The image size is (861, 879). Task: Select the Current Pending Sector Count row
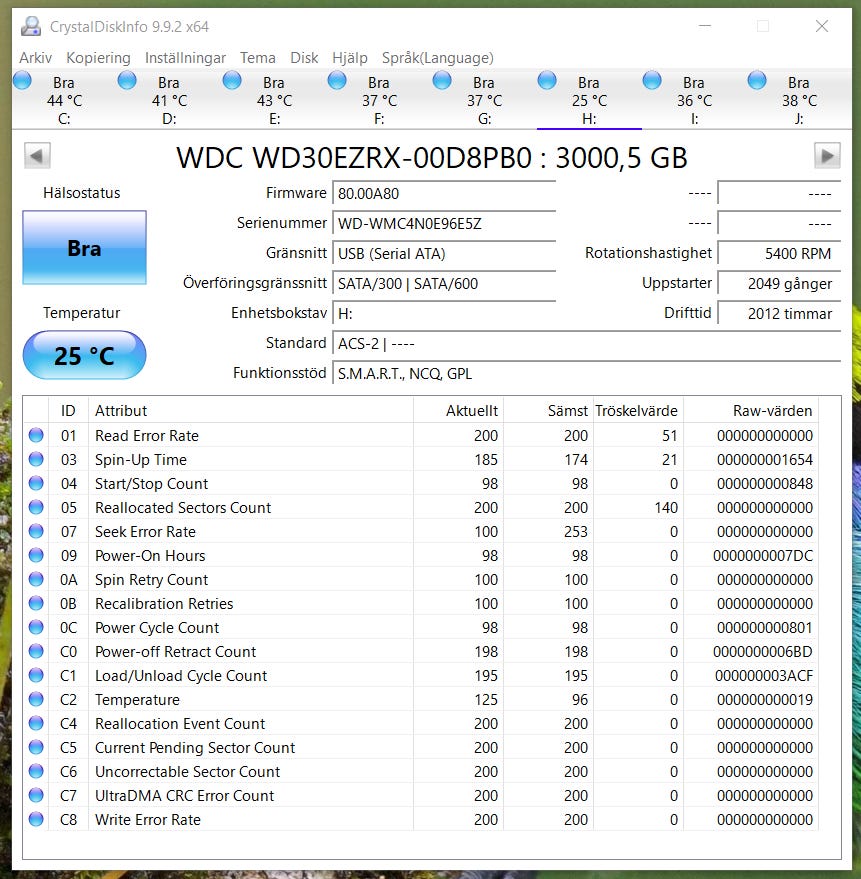click(x=421, y=747)
